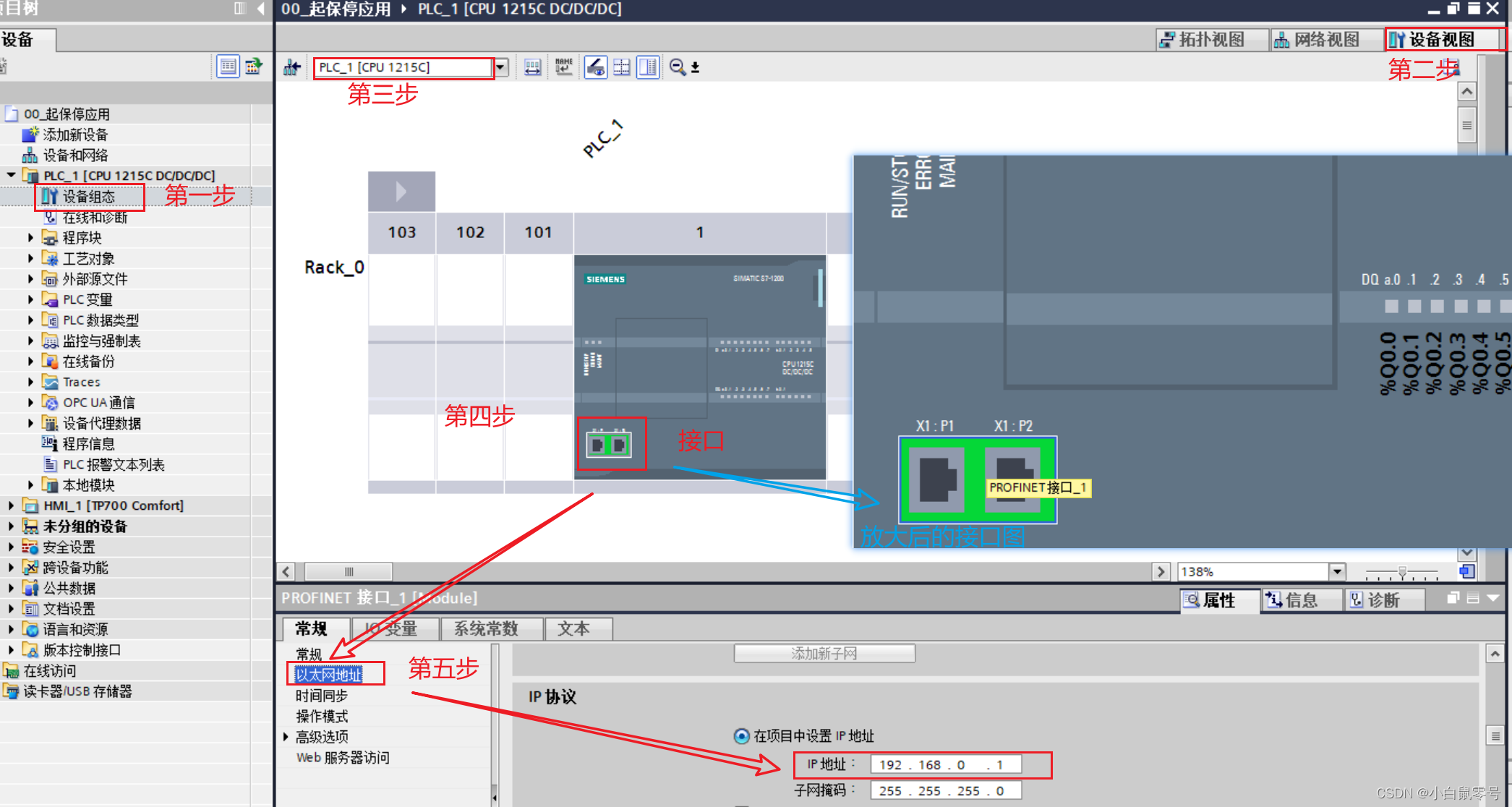Image resolution: width=1512 pixels, height=807 pixels.
Task: Click the device overview layout icon
Action: tap(649, 67)
